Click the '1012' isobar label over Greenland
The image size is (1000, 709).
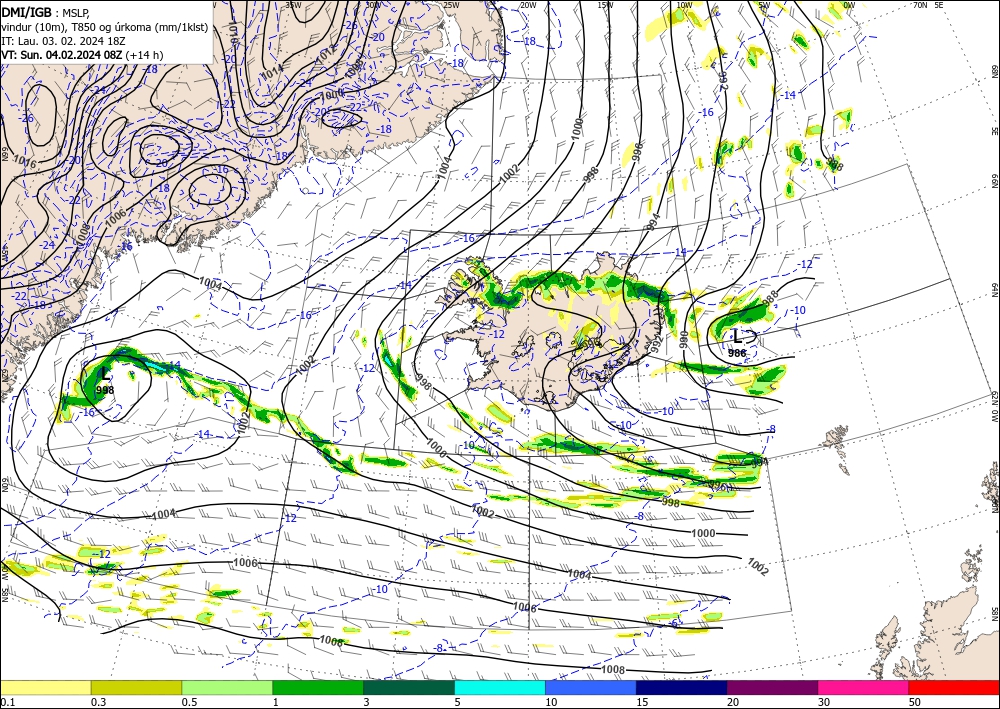(x=328, y=55)
